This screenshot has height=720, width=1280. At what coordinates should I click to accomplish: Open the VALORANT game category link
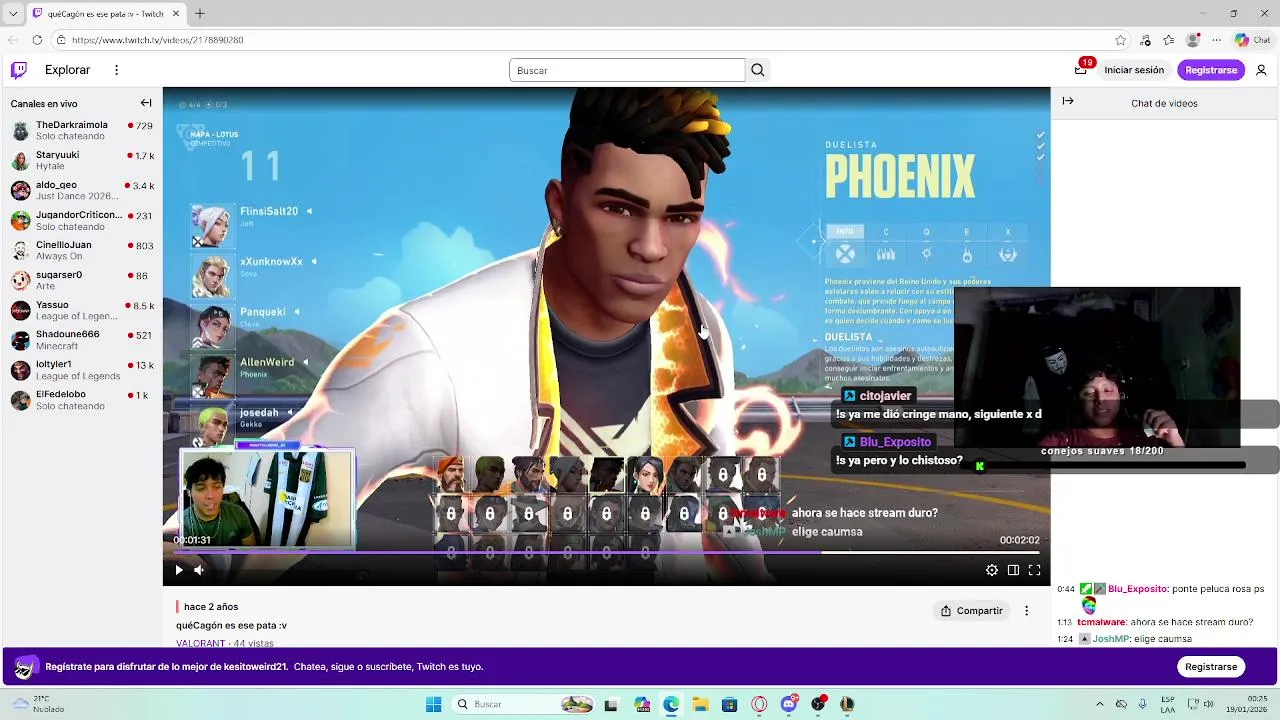click(x=201, y=643)
